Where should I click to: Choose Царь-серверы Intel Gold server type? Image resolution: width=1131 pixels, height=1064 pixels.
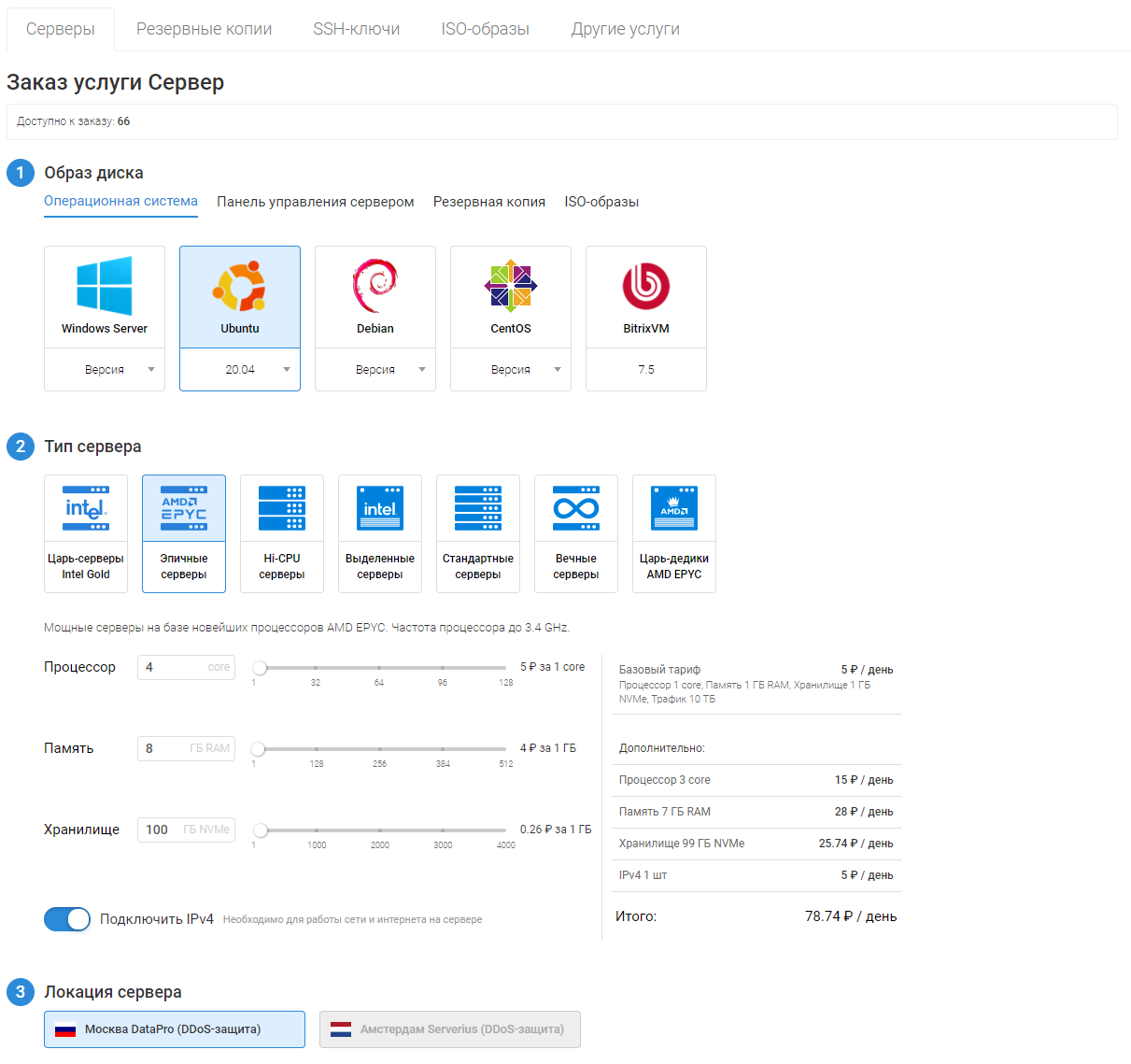86,509
